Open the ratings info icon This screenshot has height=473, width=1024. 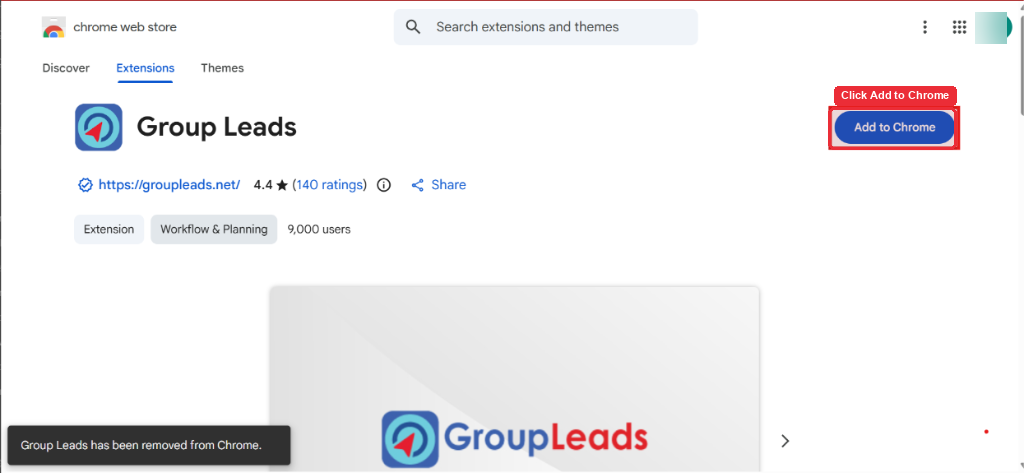384,185
